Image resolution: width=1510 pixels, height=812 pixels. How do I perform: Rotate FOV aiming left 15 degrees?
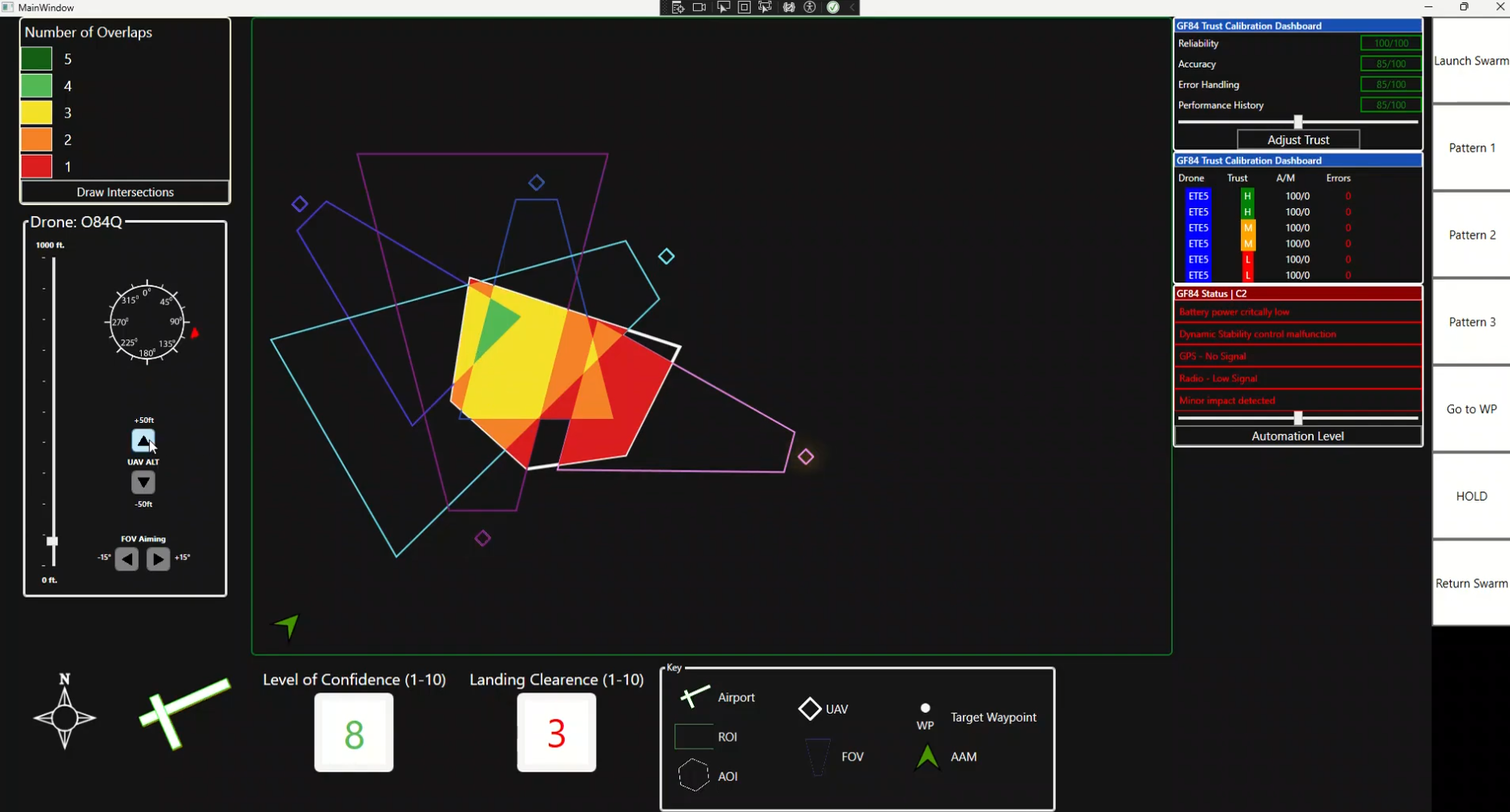click(x=127, y=559)
